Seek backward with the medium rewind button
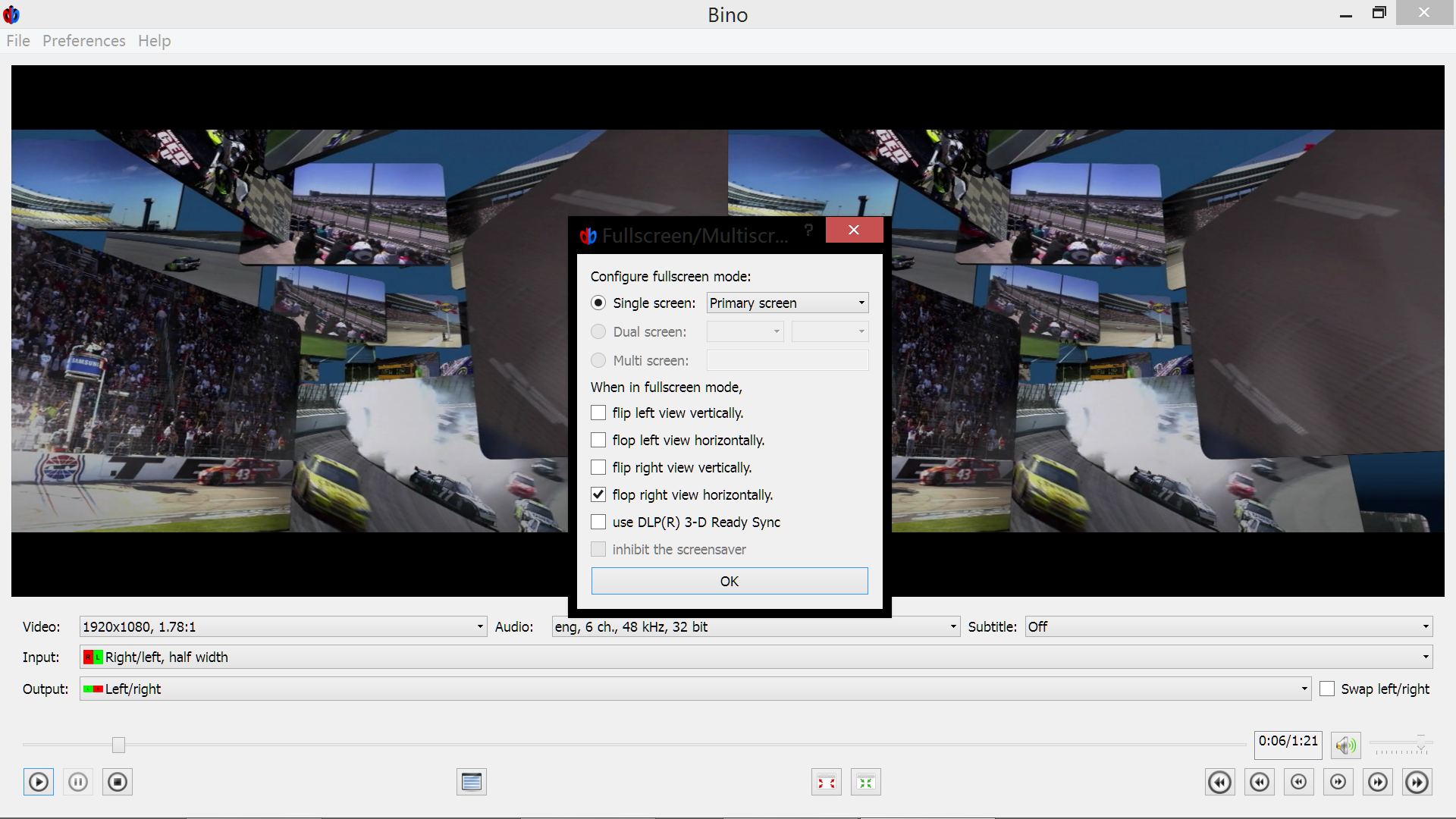 click(1260, 782)
